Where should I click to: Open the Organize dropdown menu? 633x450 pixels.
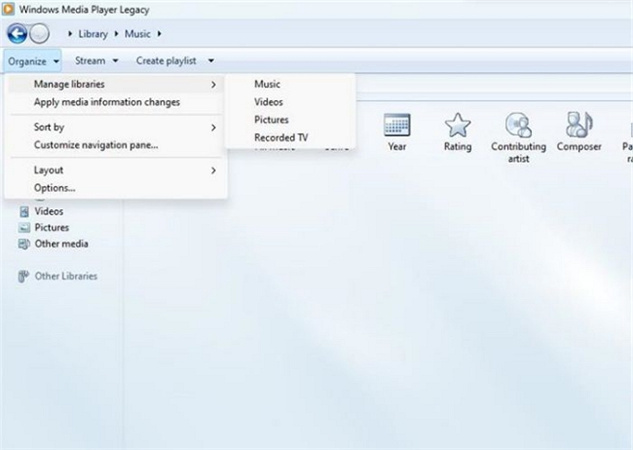click(x=33, y=61)
